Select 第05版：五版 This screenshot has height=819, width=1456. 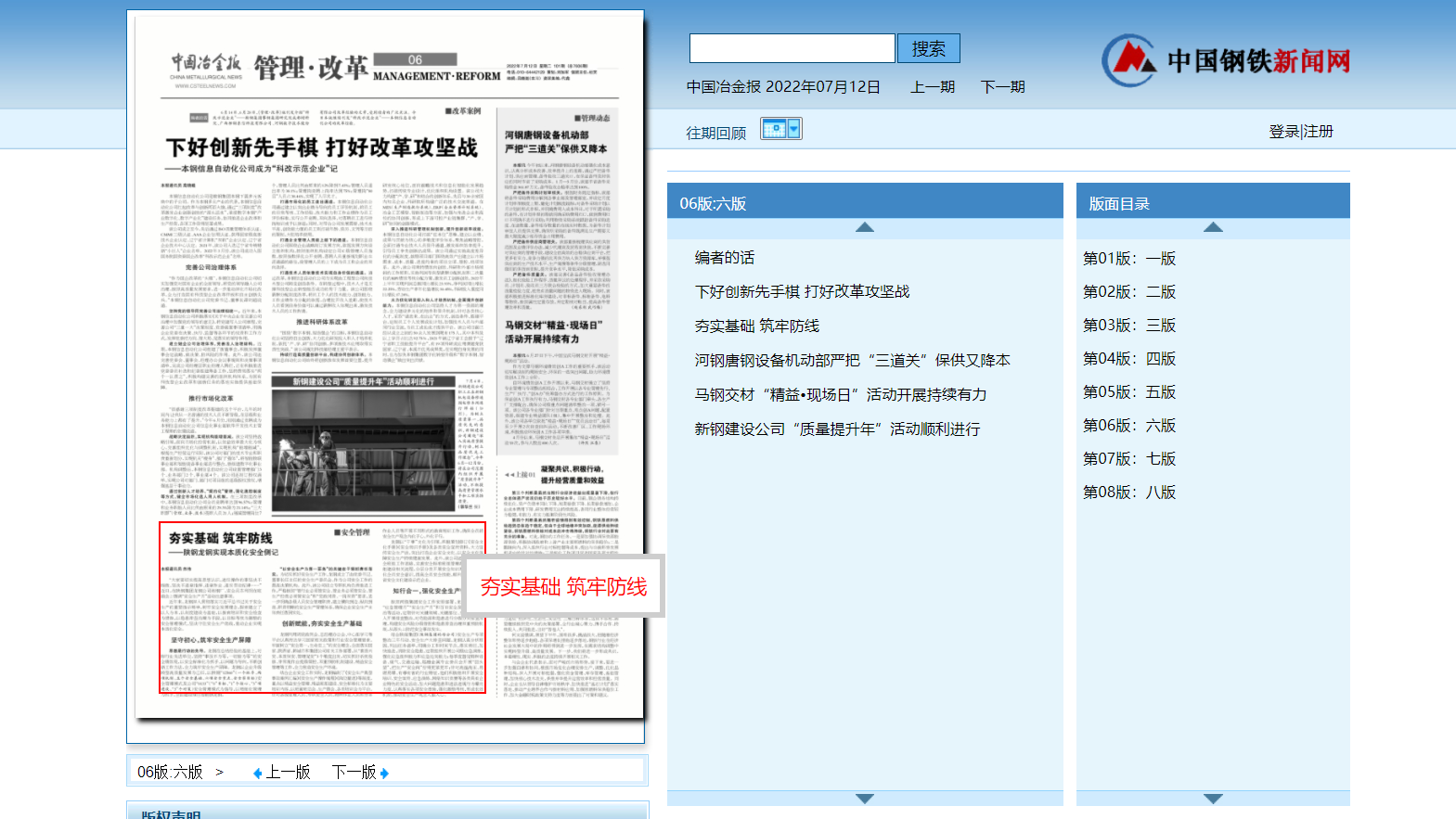tap(1129, 391)
